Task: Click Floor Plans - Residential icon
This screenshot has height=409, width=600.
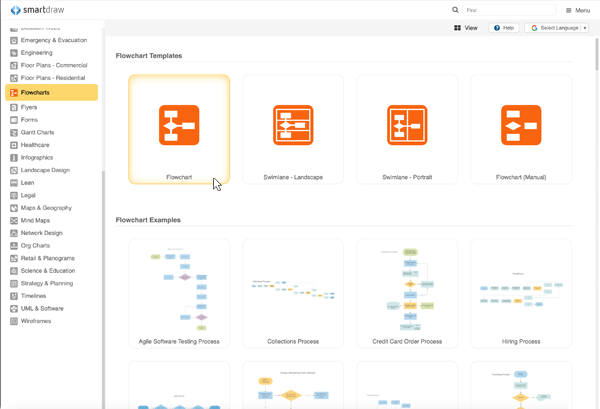Action: tap(14, 78)
